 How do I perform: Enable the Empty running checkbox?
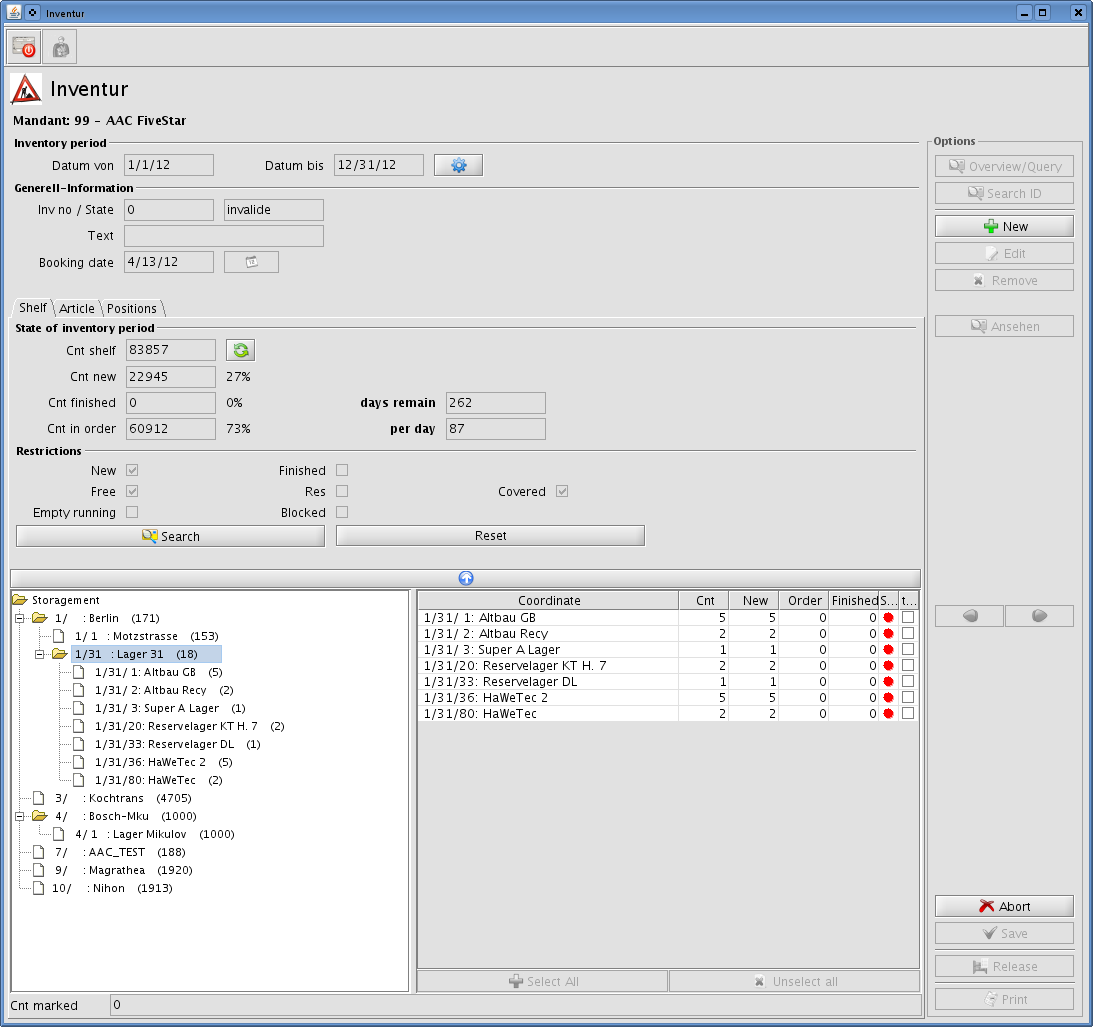pos(132,512)
